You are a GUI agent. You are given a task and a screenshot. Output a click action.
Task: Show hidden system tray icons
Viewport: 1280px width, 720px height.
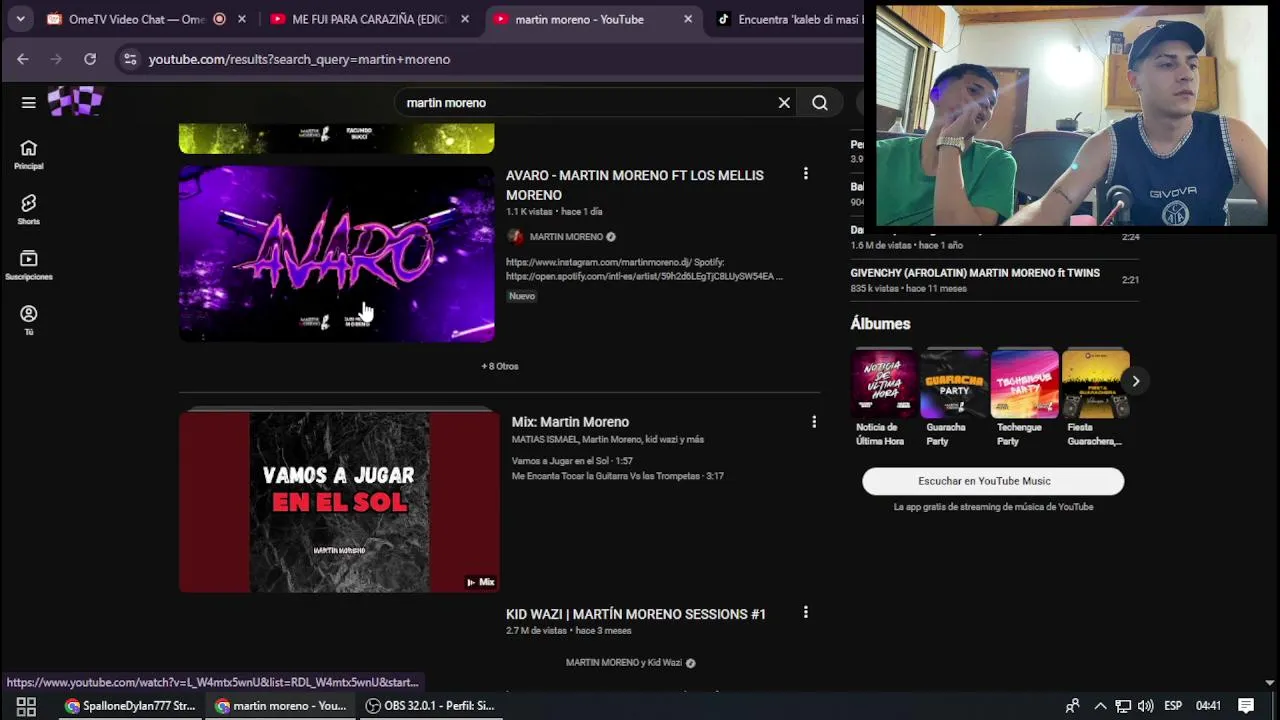tap(1100, 706)
